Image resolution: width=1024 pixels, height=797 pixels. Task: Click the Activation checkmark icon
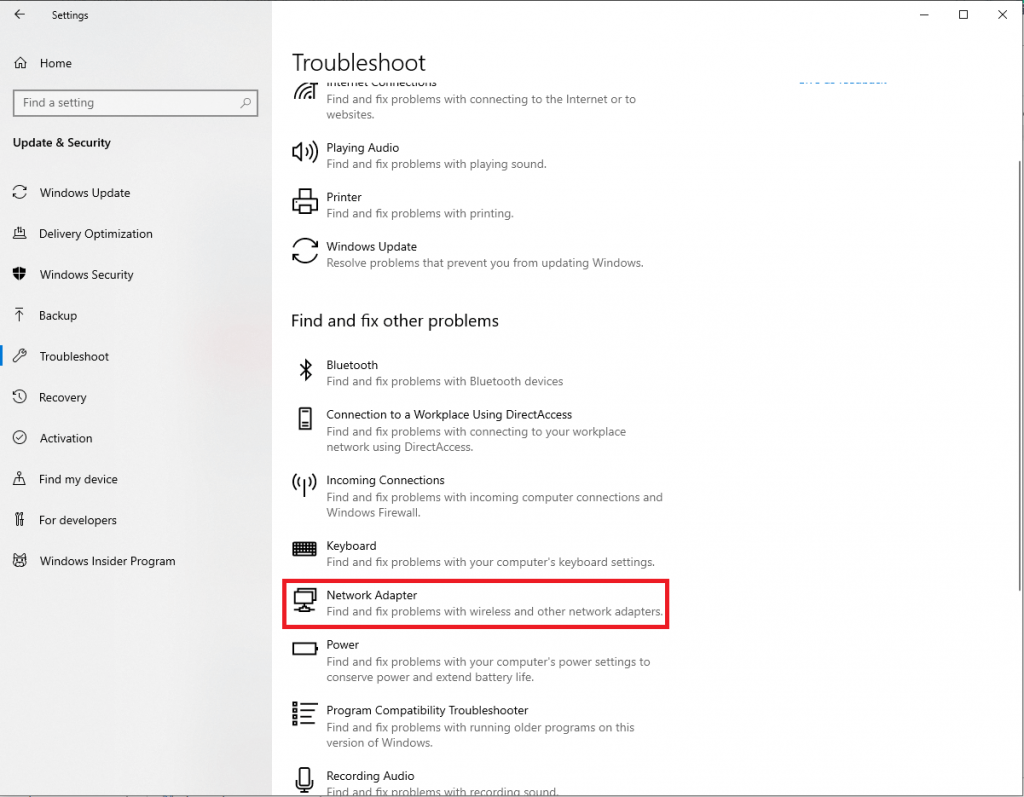(x=20, y=438)
